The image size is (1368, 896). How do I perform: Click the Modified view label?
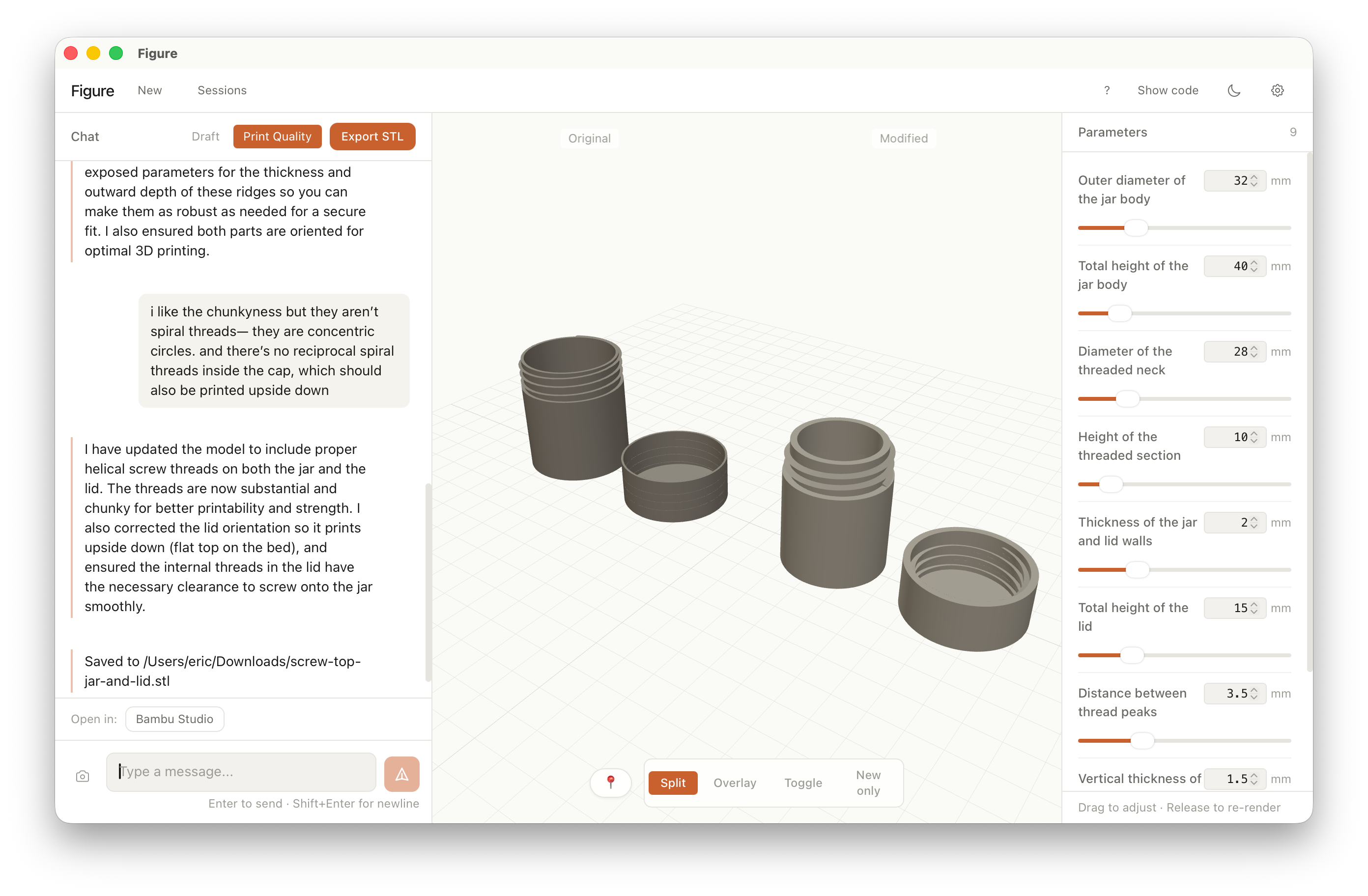coord(903,138)
